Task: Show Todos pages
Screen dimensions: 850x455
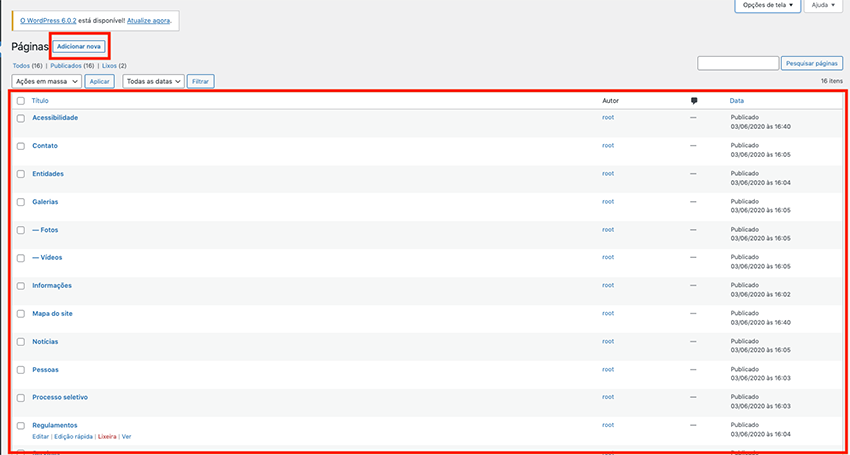Action: coord(20,65)
